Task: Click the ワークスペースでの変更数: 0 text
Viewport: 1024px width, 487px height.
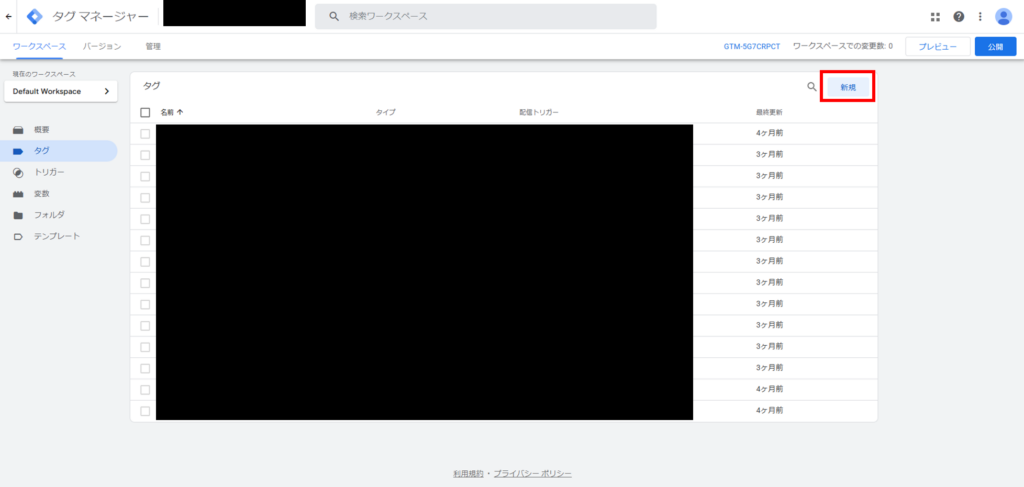Action: tap(842, 46)
